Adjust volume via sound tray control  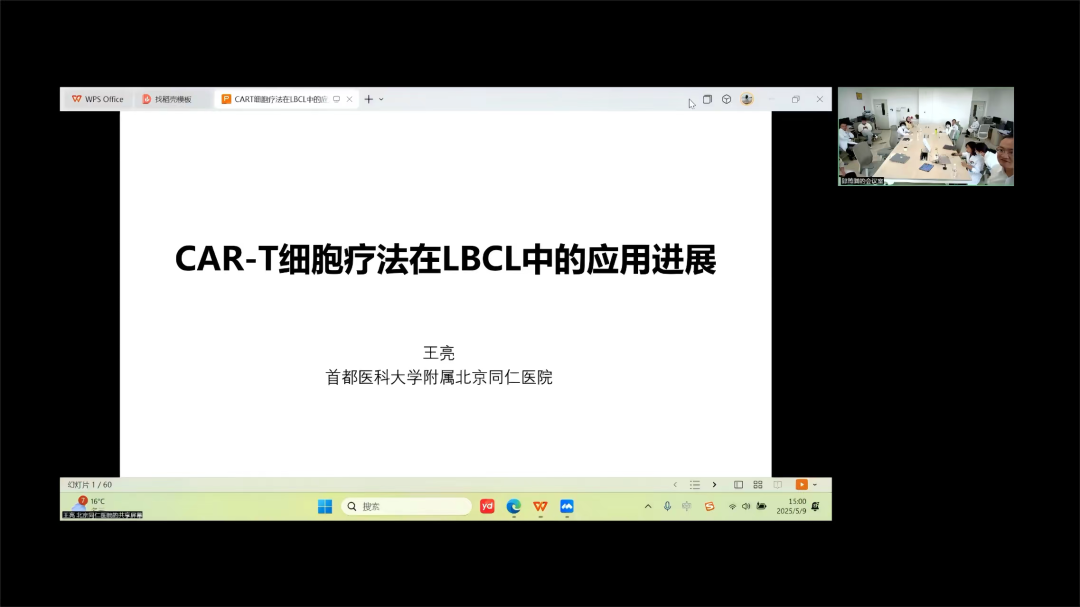[x=746, y=507]
